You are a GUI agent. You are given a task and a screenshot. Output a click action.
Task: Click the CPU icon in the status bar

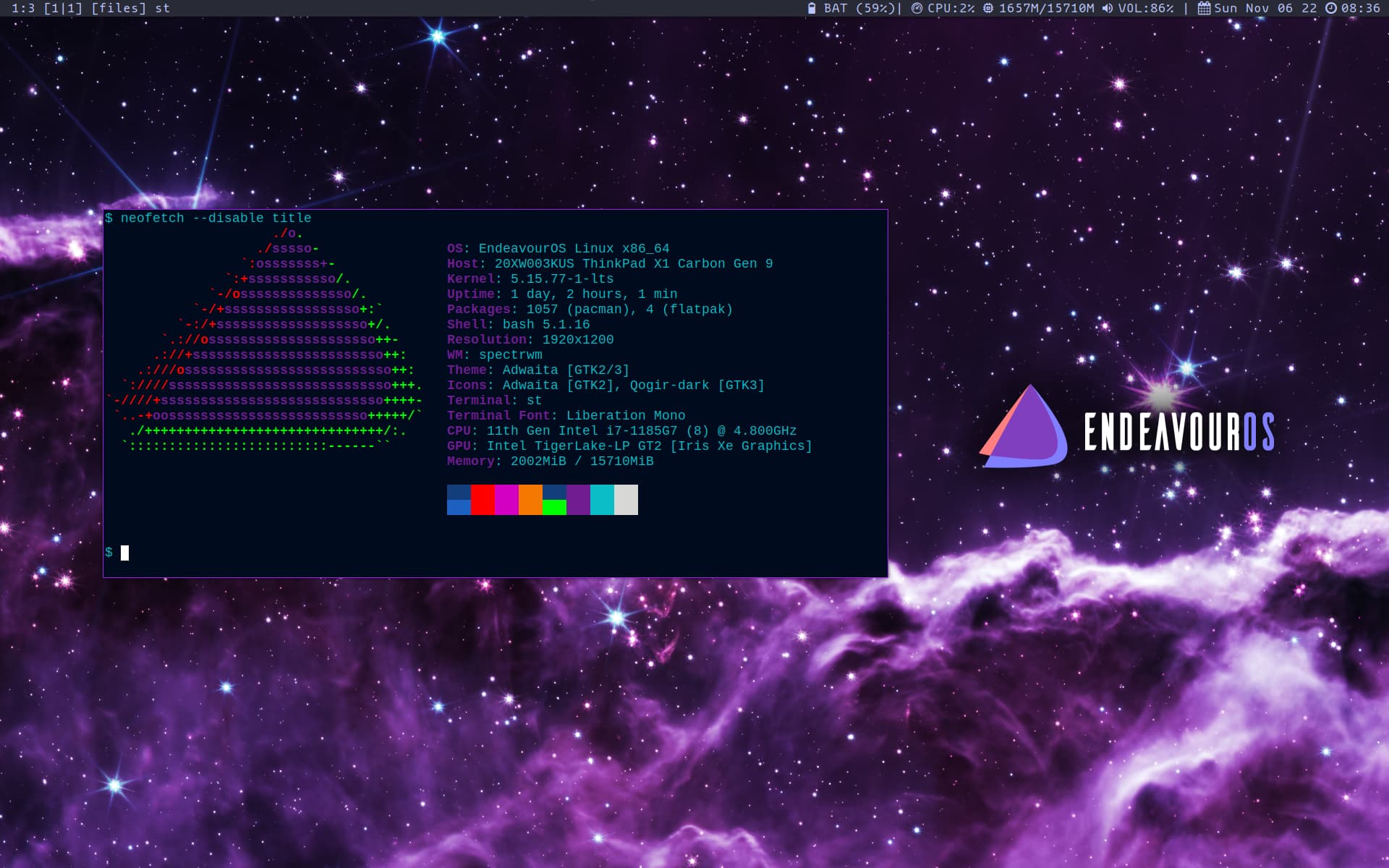click(x=917, y=8)
